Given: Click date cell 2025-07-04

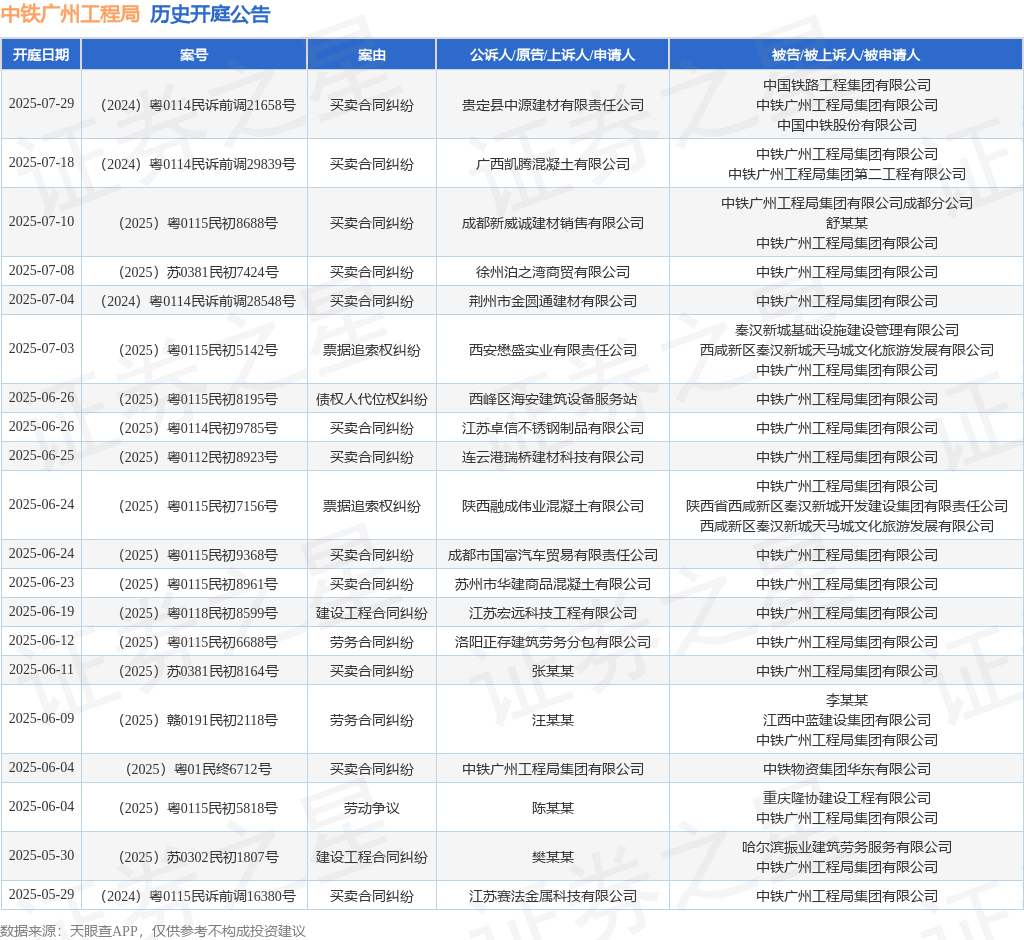Looking at the screenshot, I should pyautogui.click(x=41, y=299).
